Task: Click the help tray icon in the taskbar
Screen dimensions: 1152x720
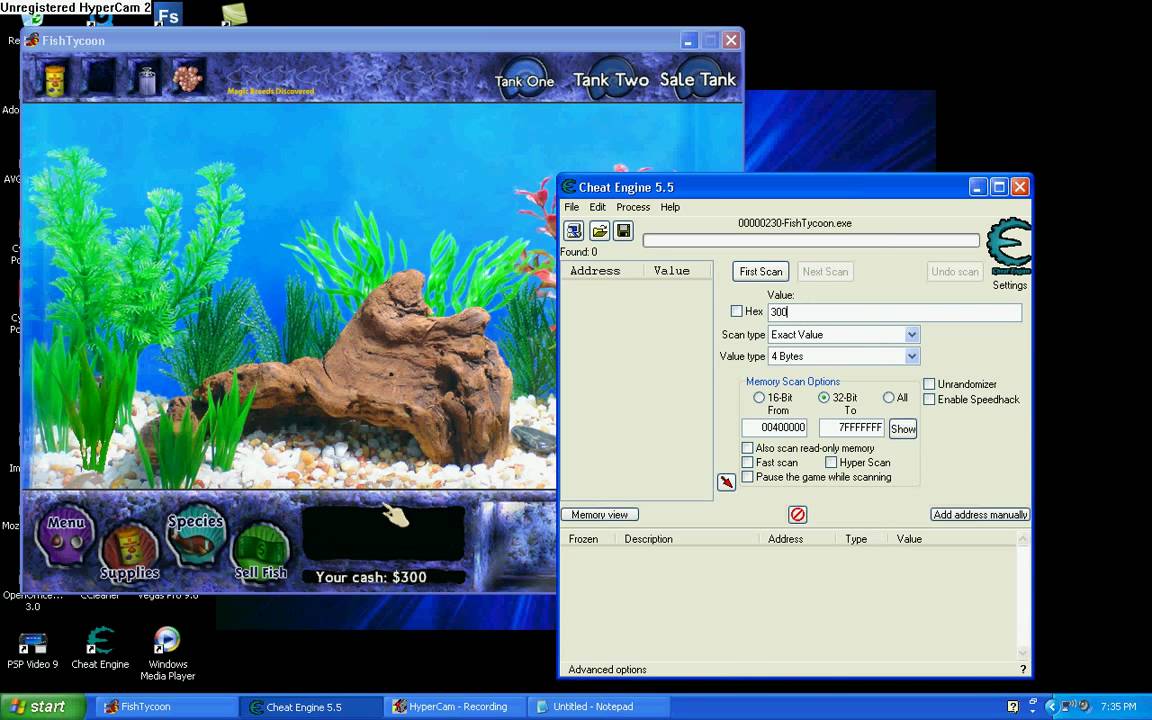Action: coord(1012,707)
